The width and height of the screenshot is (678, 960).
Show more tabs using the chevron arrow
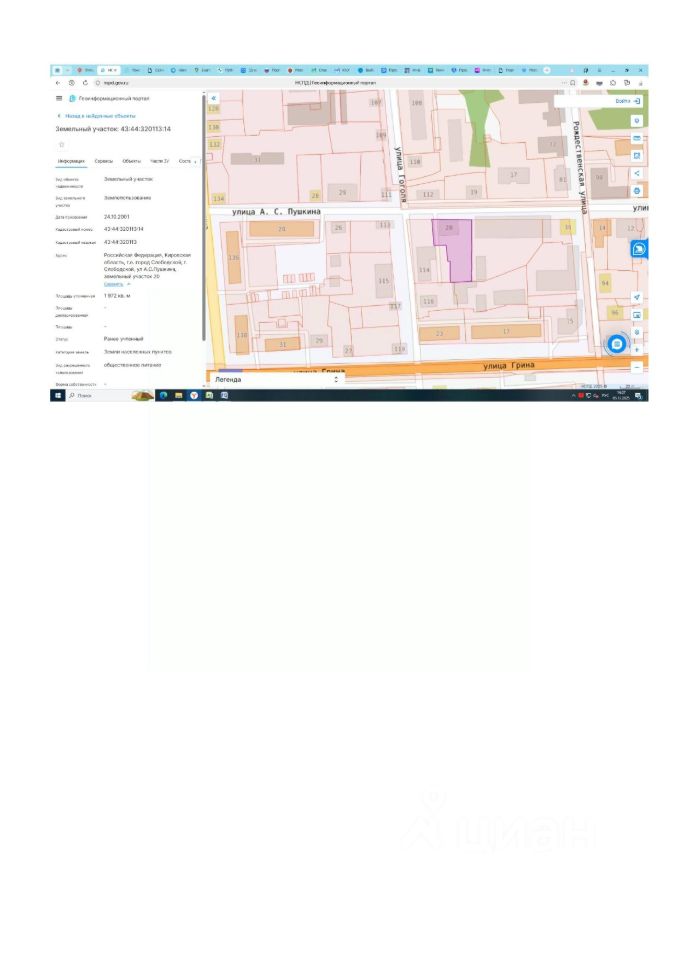tap(195, 162)
